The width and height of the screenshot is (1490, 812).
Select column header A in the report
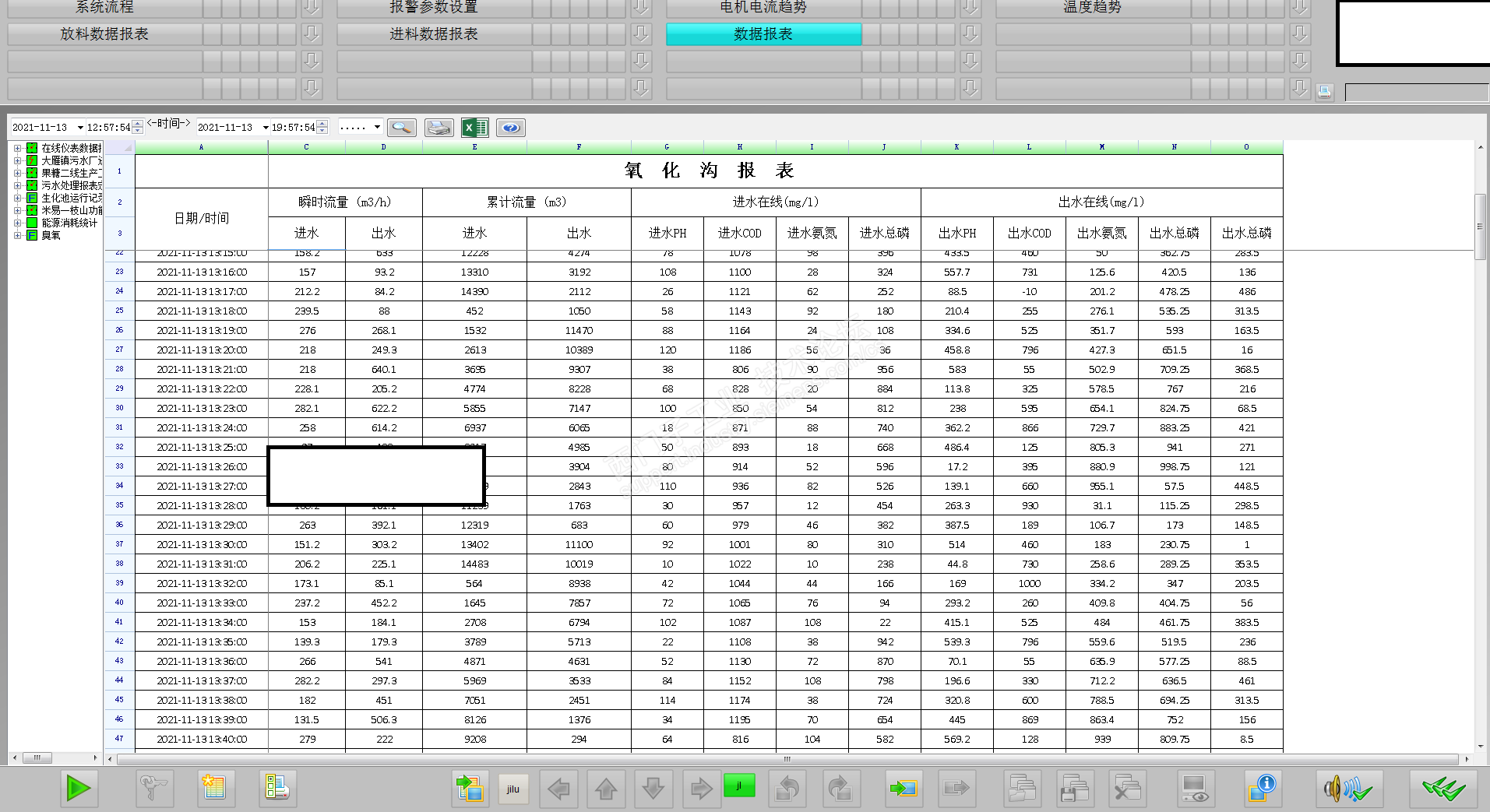point(202,147)
